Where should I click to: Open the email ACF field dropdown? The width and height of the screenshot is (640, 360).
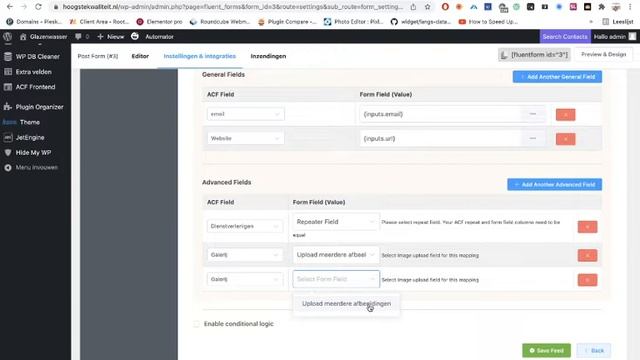coord(245,114)
